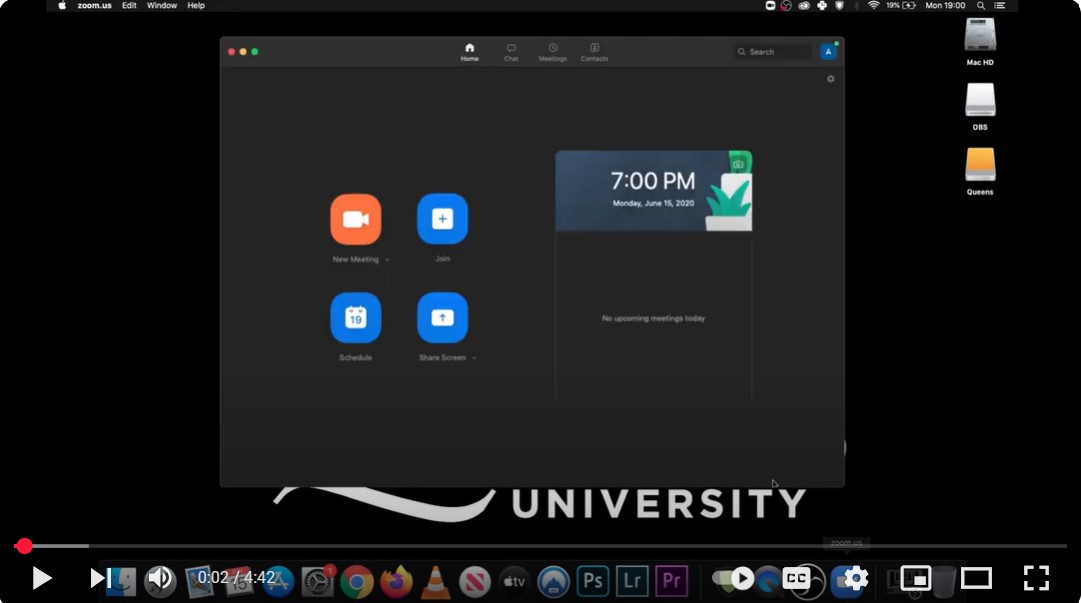Screen dimensions: 1082x603
Task: Switch to the Contacts tab
Action: [x=594, y=52]
